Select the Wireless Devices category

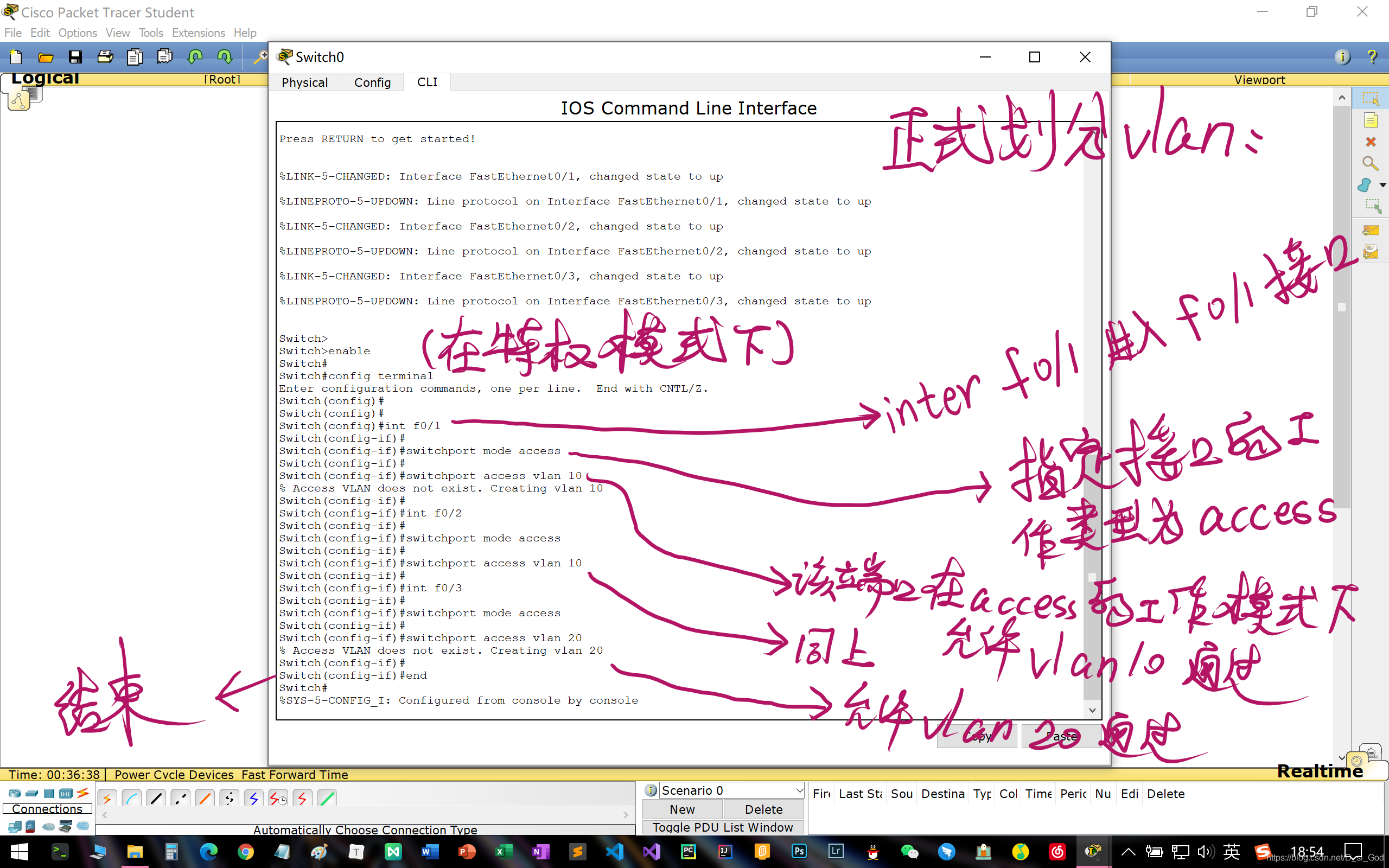66,793
